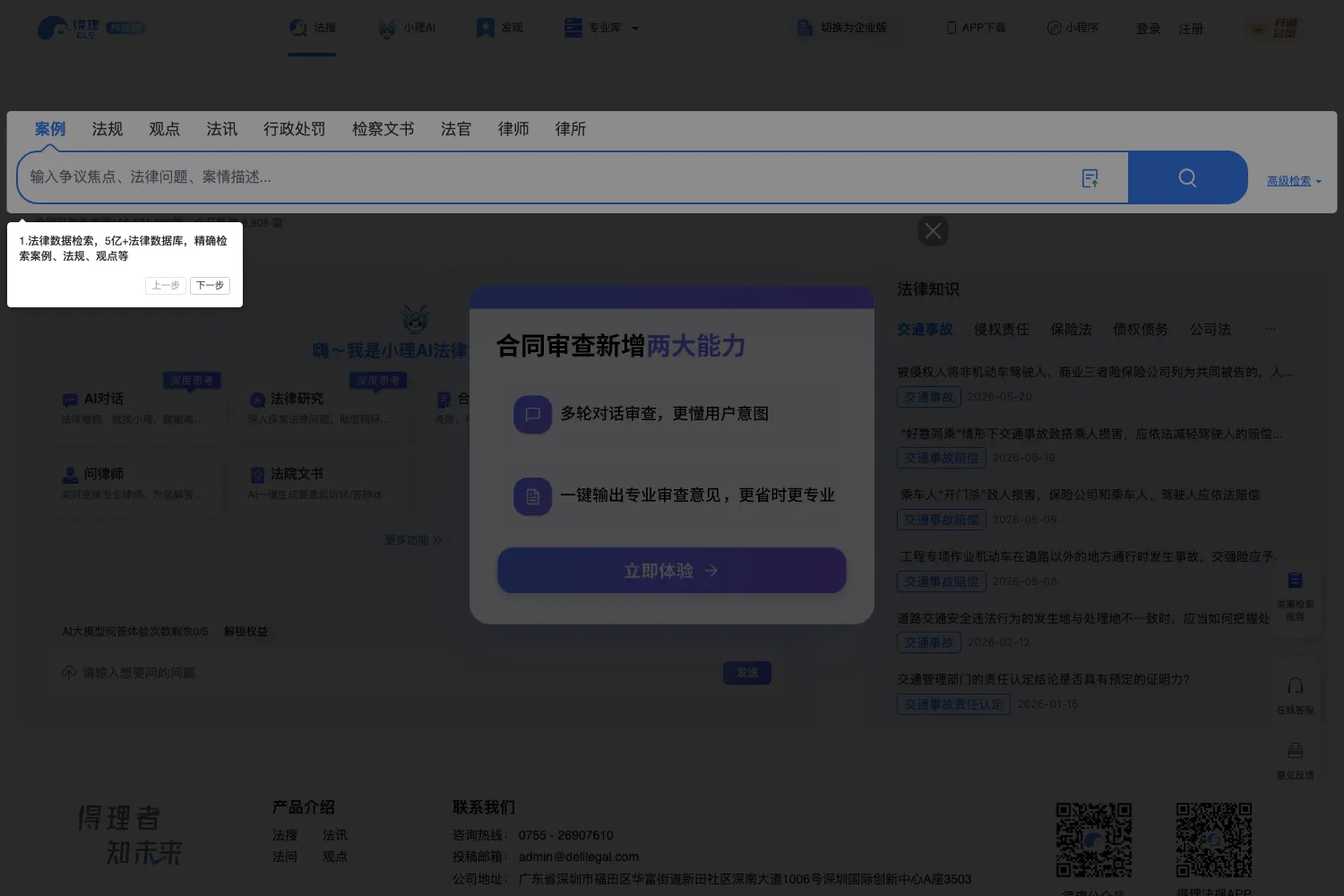
Task: Click the multi-turn dialog chat icon in popup
Action: (x=532, y=415)
